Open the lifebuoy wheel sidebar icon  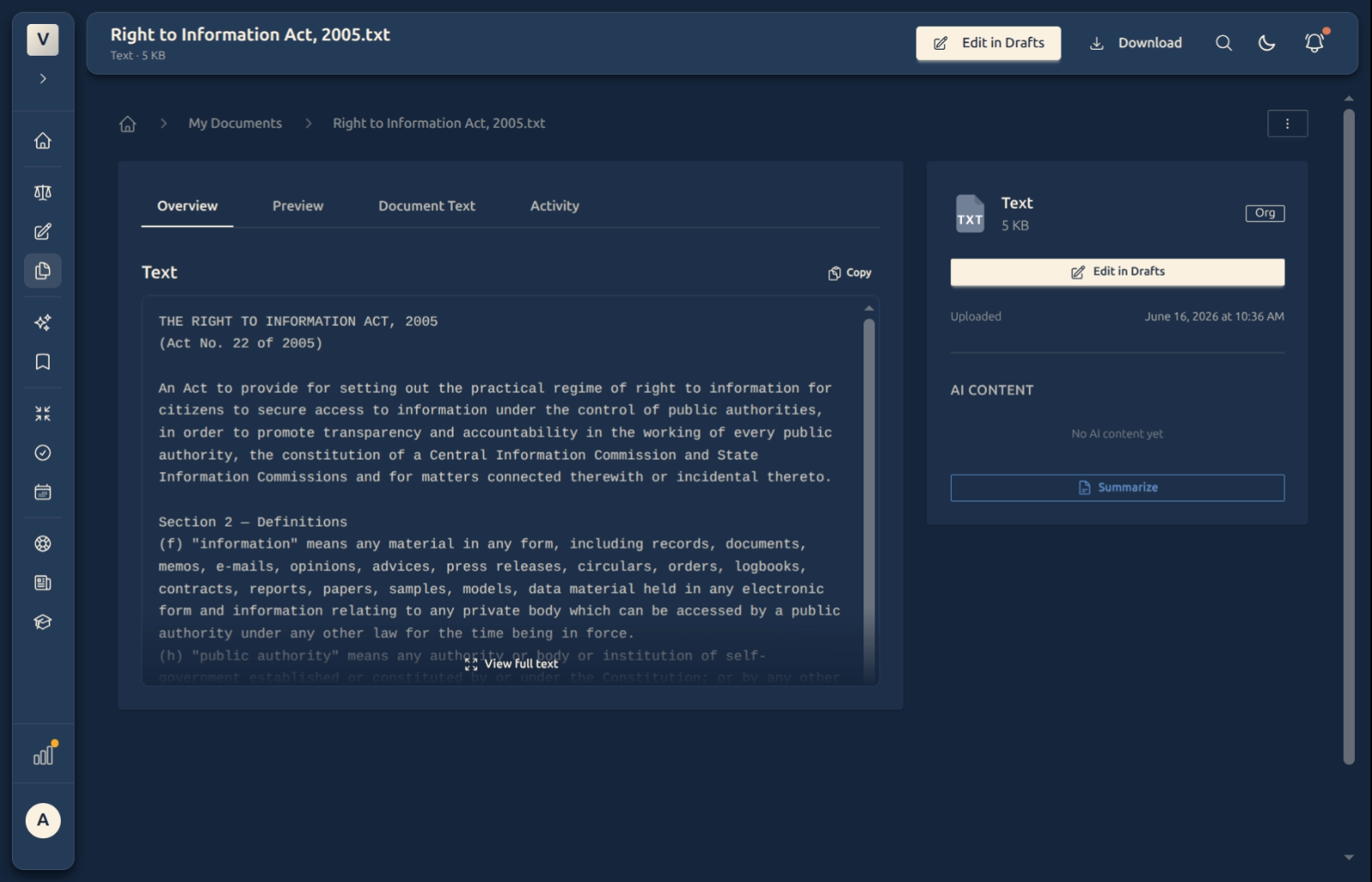(43, 544)
